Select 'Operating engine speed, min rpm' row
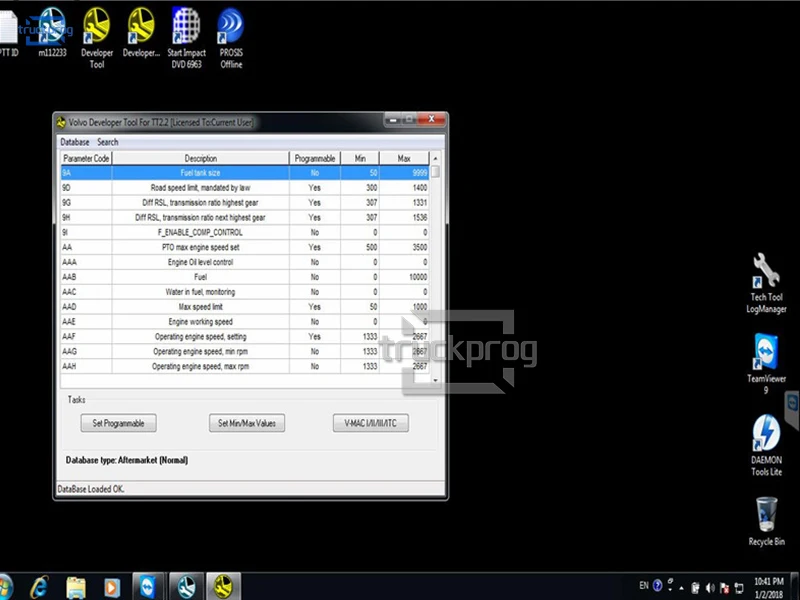The width and height of the screenshot is (800, 600). click(245, 351)
